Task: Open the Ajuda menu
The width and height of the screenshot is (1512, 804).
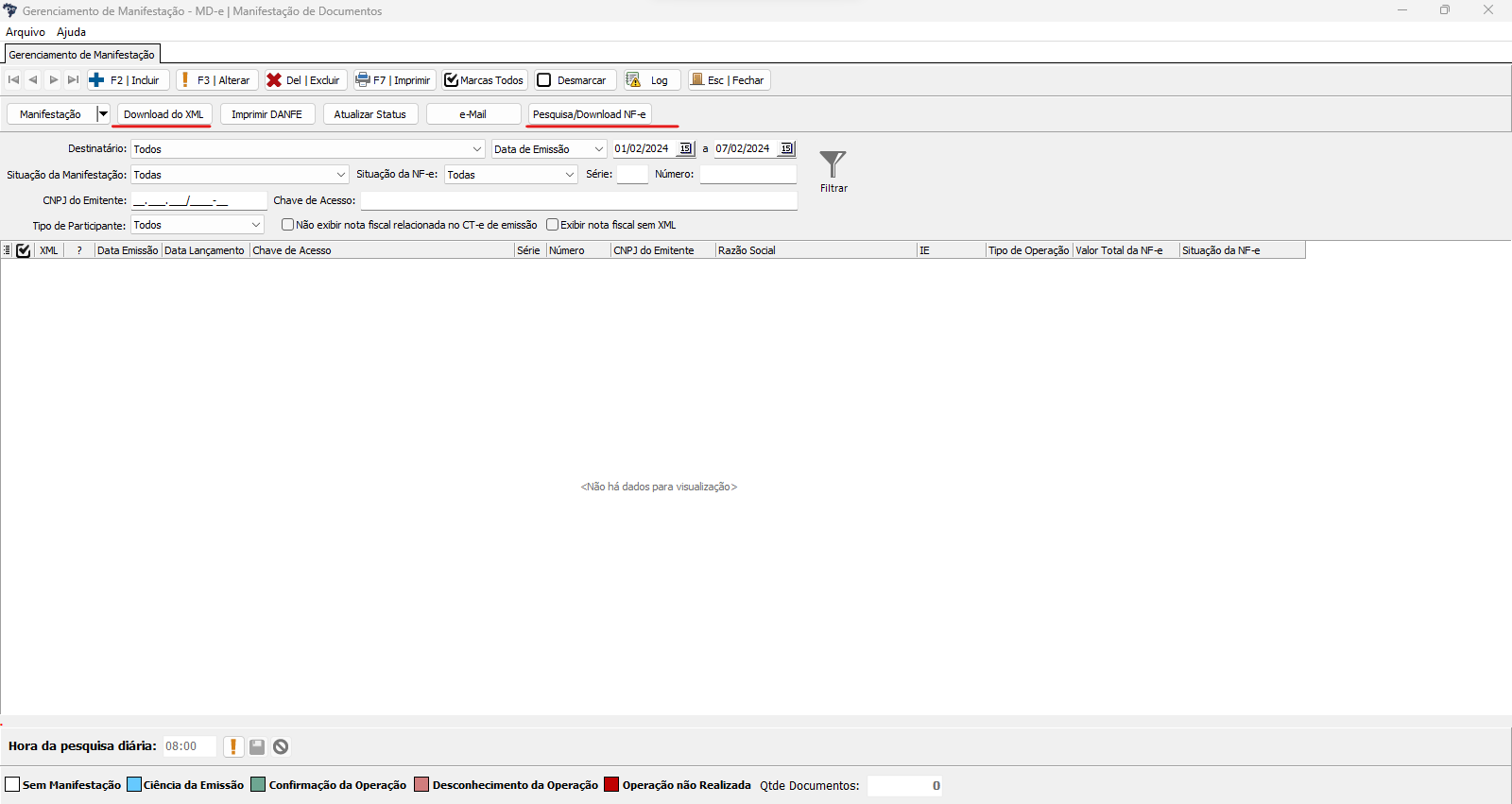Action: click(x=71, y=32)
